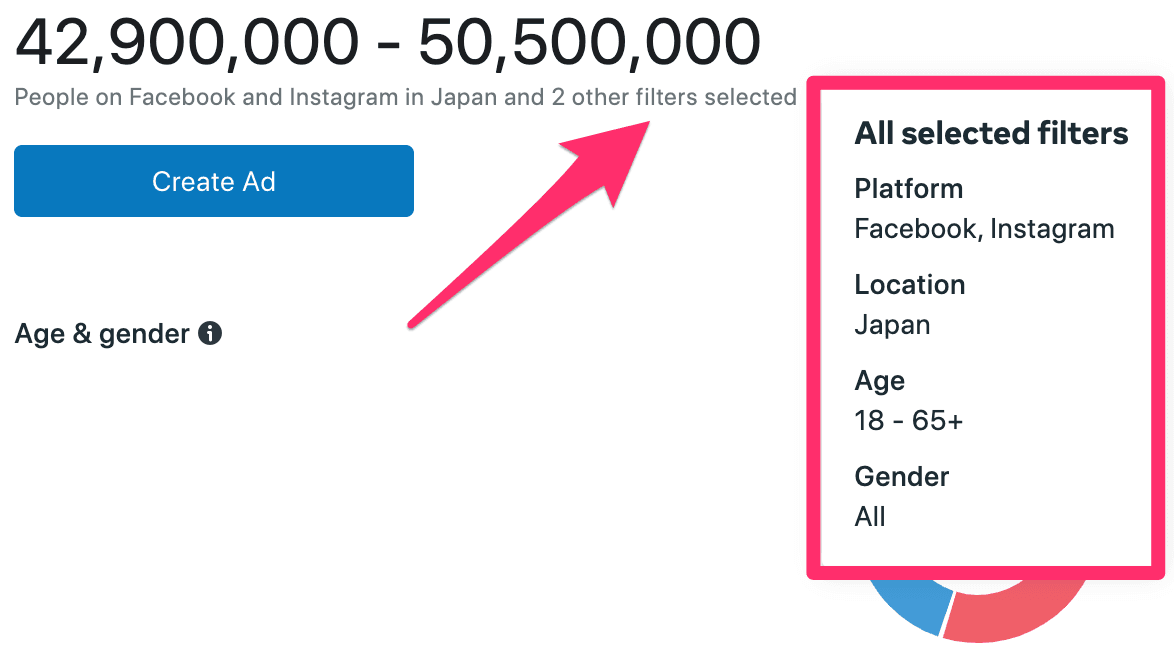Screen dimensions: 1174x652
Task: Click the Platform filter label
Action: pos(908,189)
